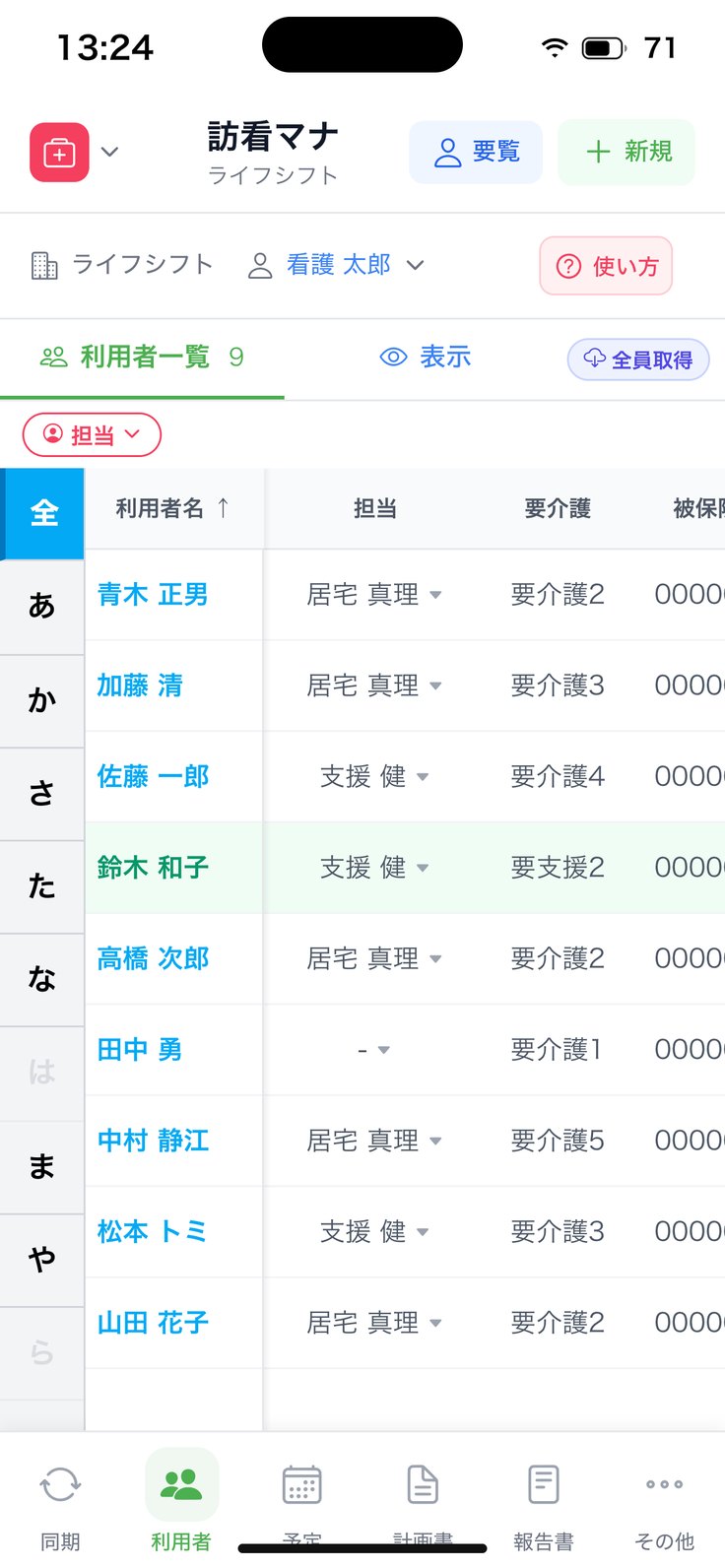Image resolution: width=725 pixels, height=1568 pixels.
Task: Open 松本 トミ user record
Action: click(x=152, y=1231)
